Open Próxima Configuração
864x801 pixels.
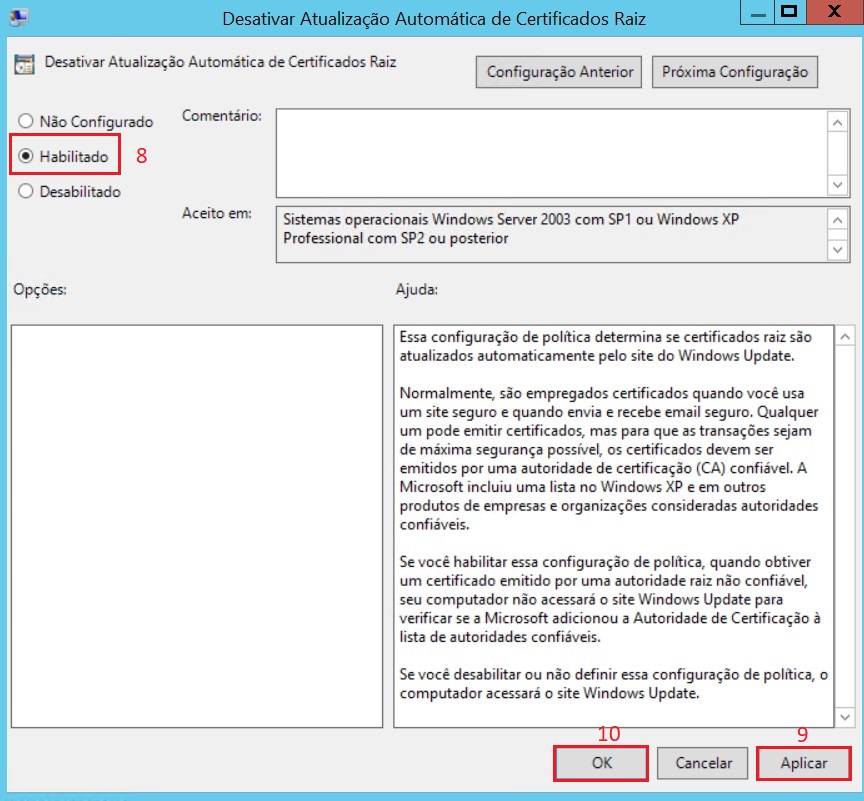[x=734, y=72]
